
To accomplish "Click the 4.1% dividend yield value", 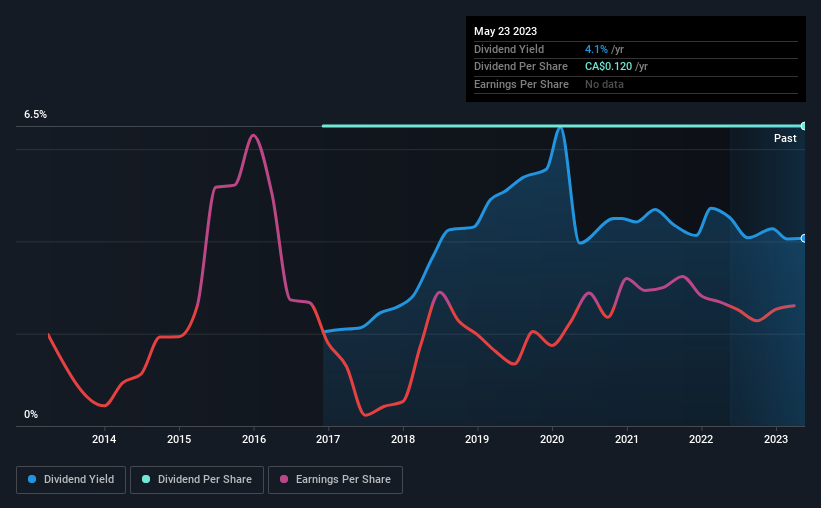I will pos(596,49).
